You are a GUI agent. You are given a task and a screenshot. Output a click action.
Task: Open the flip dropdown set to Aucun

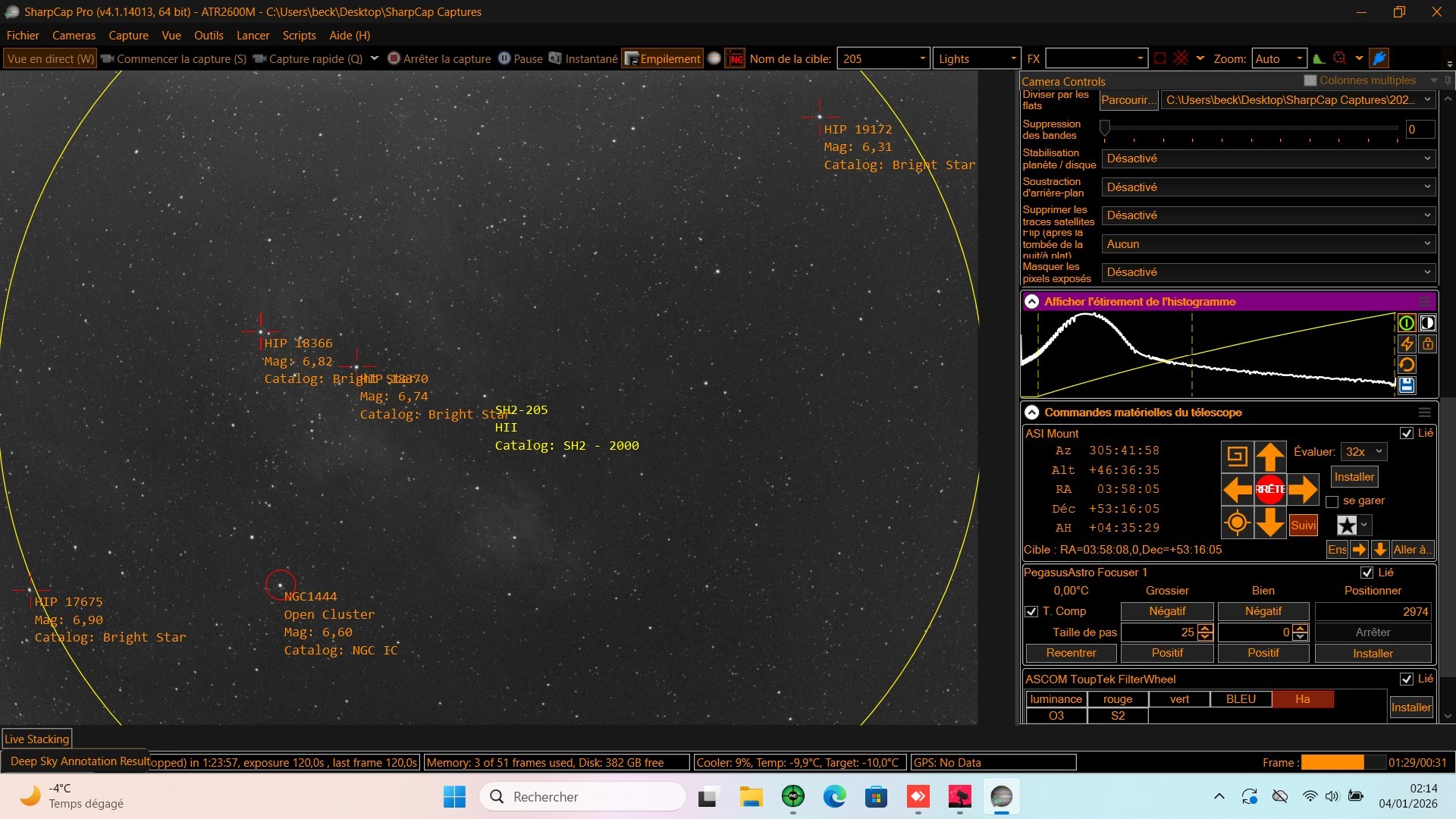point(1268,244)
